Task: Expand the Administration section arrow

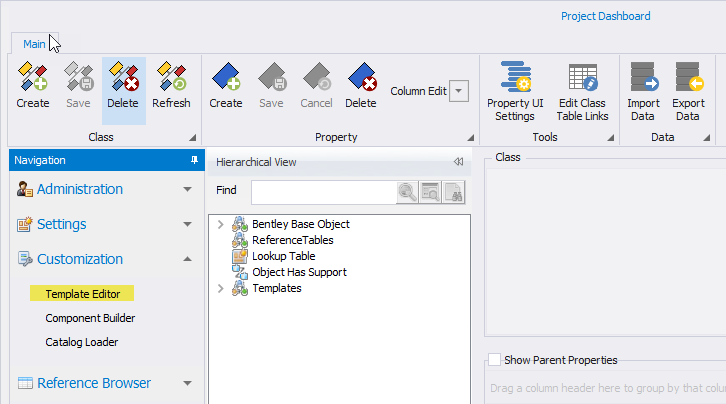Action: pos(187,189)
